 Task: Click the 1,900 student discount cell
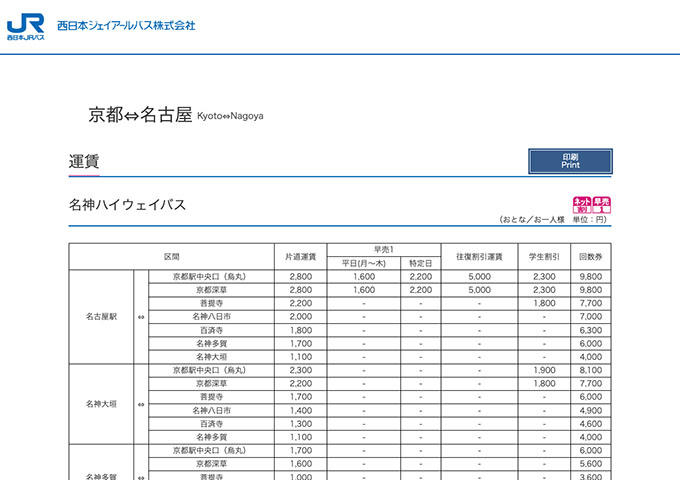[544, 370]
